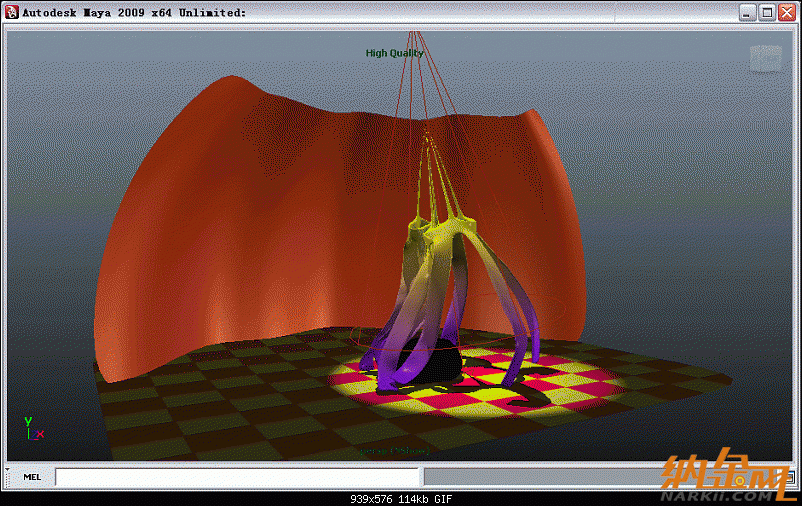The image size is (802, 506).
Task: Click the XYZ axis indicator gizmo
Action: [x=33, y=428]
